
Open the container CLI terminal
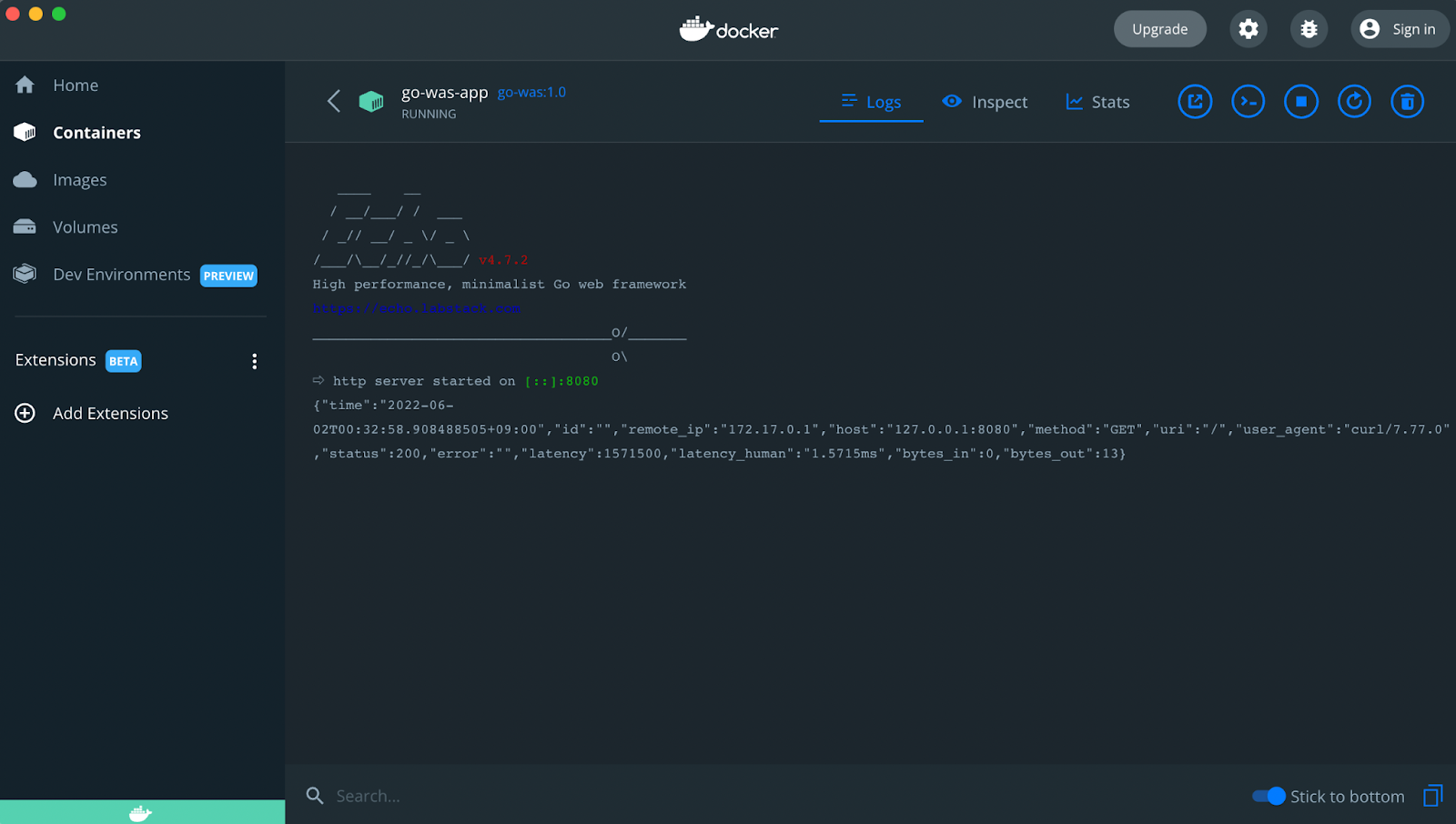tap(1248, 101)
